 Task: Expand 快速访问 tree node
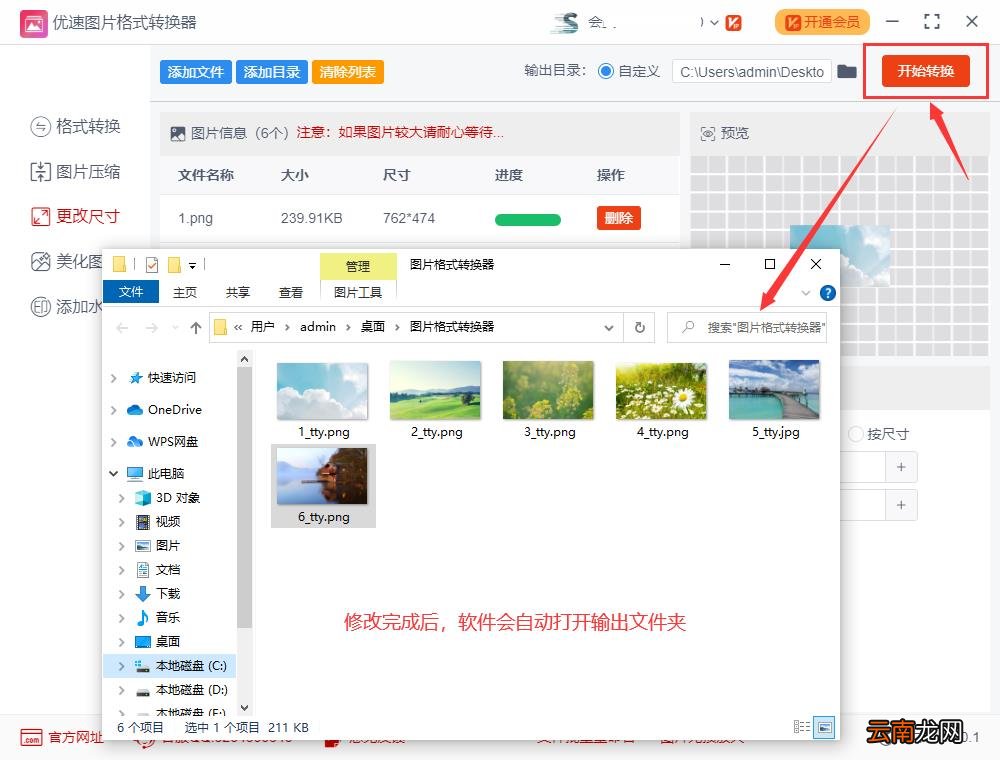tap(114, 378)
